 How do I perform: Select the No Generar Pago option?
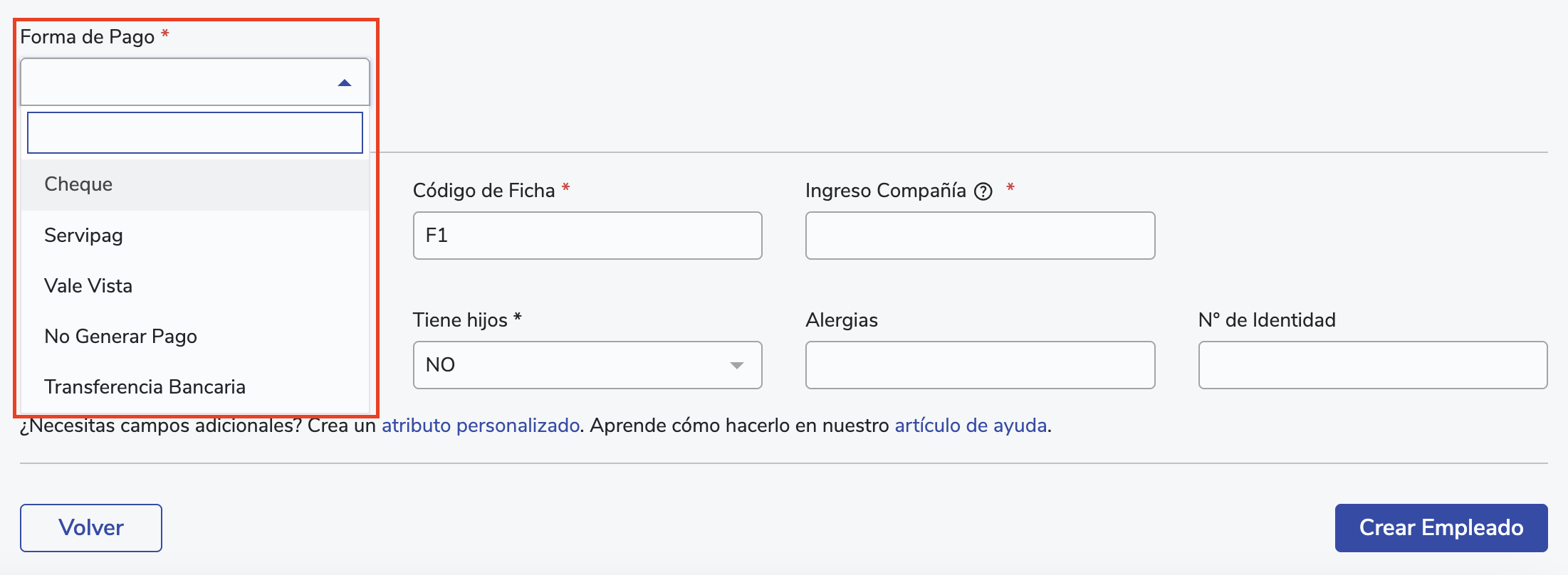pos(120,337)
